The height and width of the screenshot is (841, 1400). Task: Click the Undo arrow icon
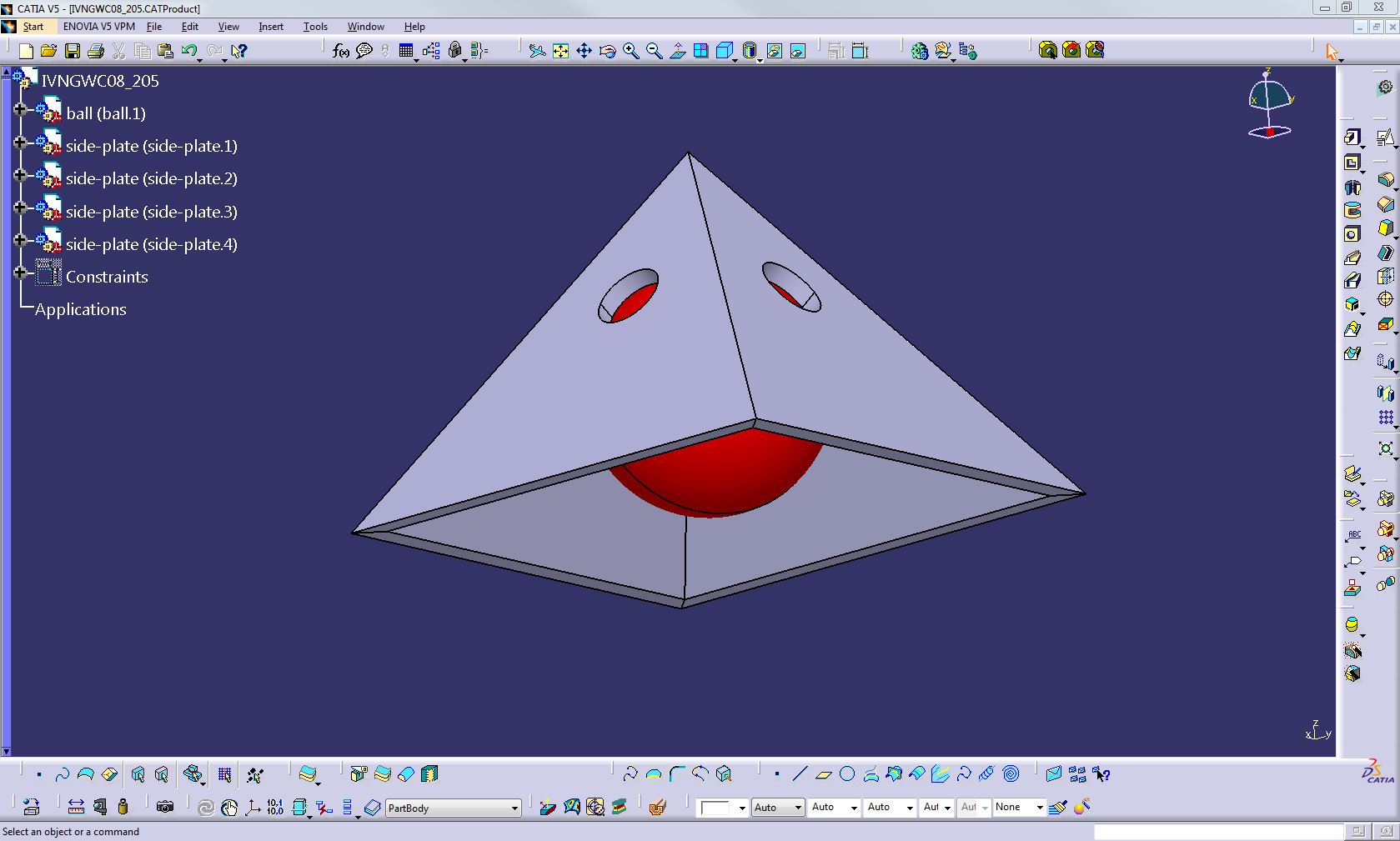[x=189, y=51]
